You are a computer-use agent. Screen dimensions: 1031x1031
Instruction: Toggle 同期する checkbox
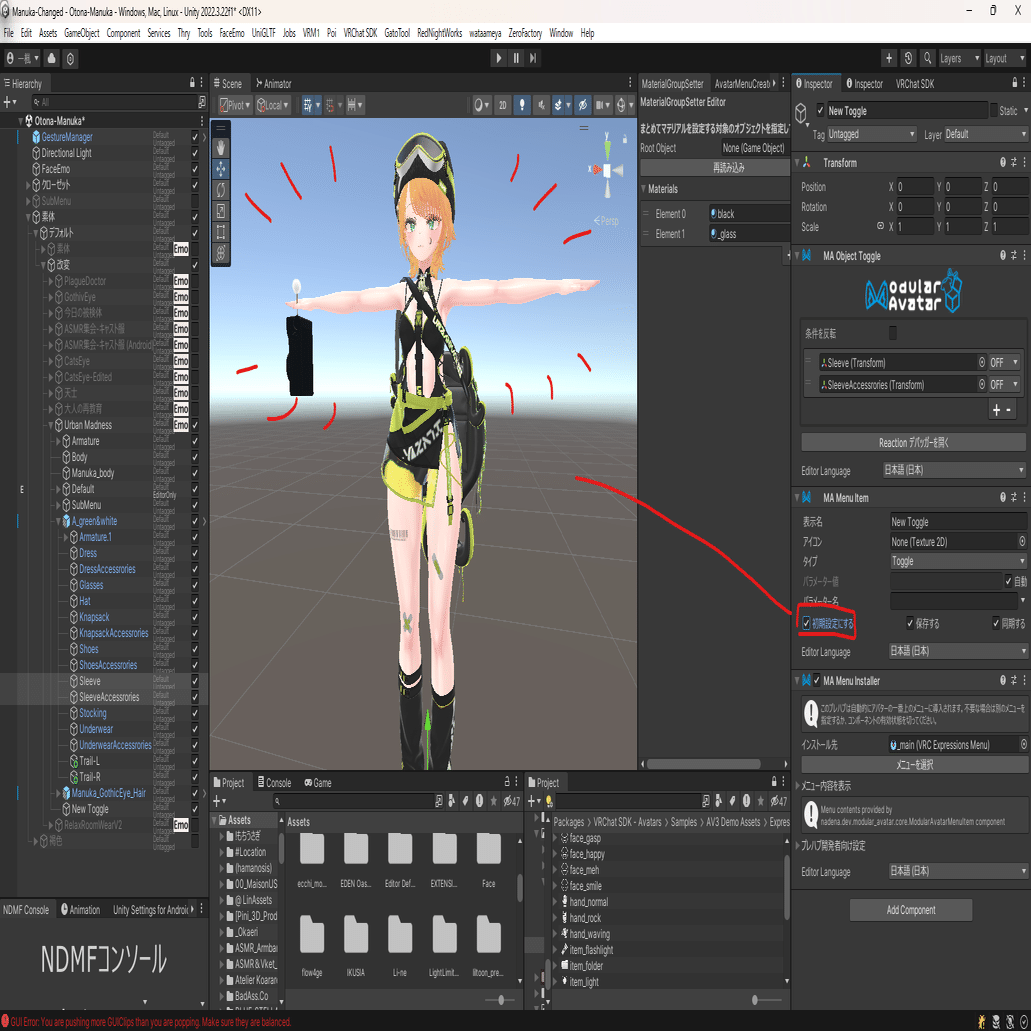[x=996, y=623]
